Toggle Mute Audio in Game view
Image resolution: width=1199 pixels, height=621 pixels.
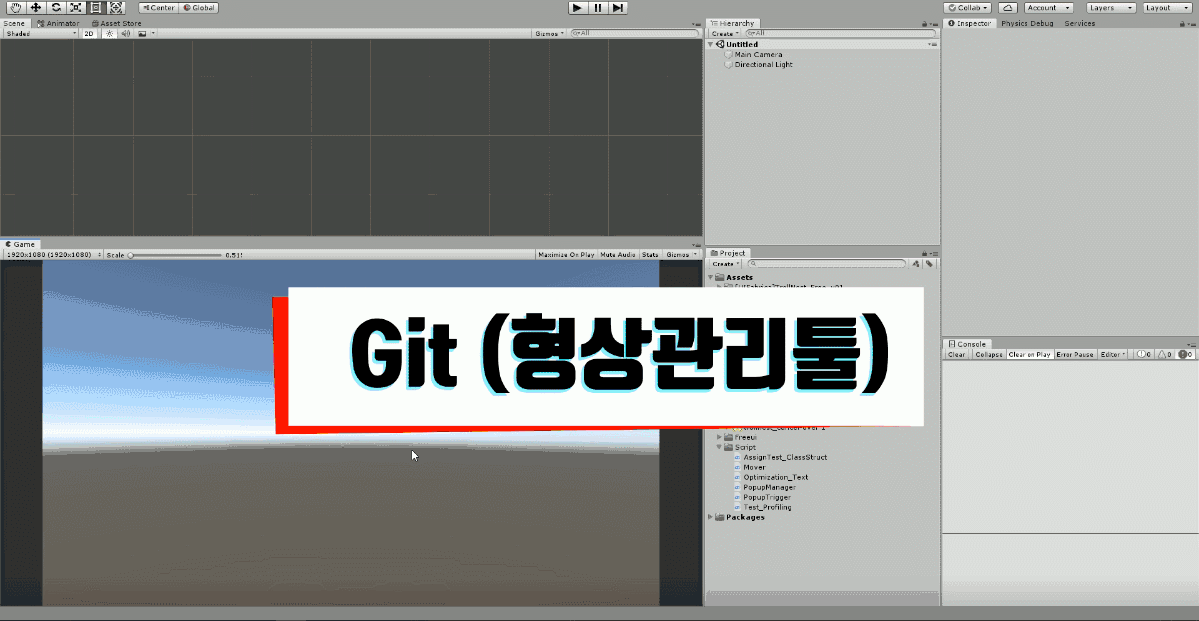[x=618, y=255]
